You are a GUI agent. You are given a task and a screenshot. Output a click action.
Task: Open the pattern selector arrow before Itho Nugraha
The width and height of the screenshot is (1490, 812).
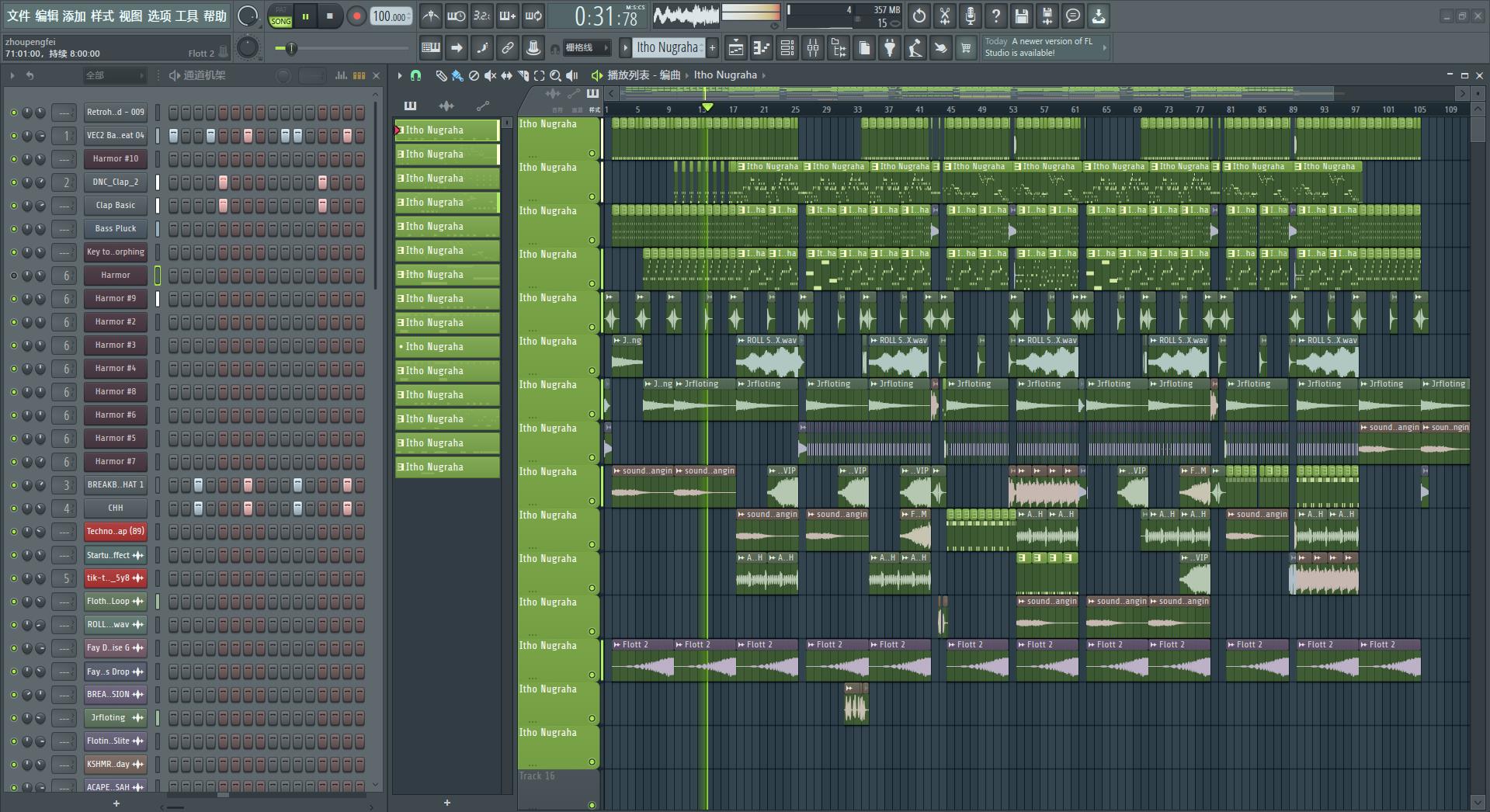[625, 48]
